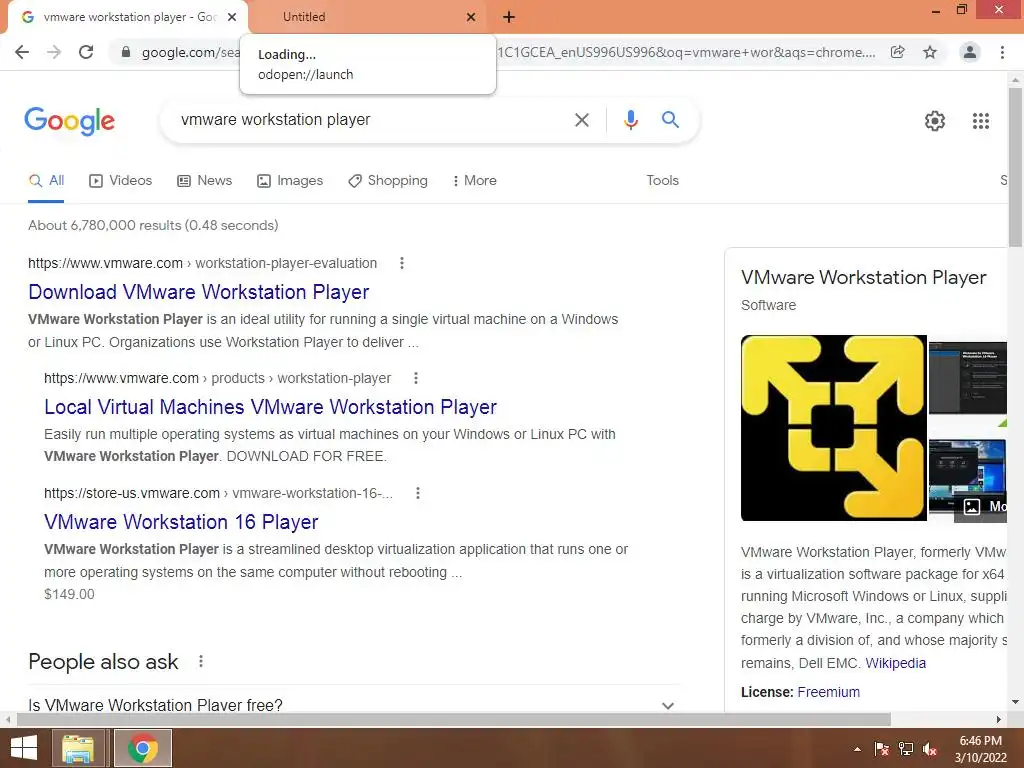This screenshot has height=768, width=1024.
Task: Close the Untitled tab
Action: [471, 17]
